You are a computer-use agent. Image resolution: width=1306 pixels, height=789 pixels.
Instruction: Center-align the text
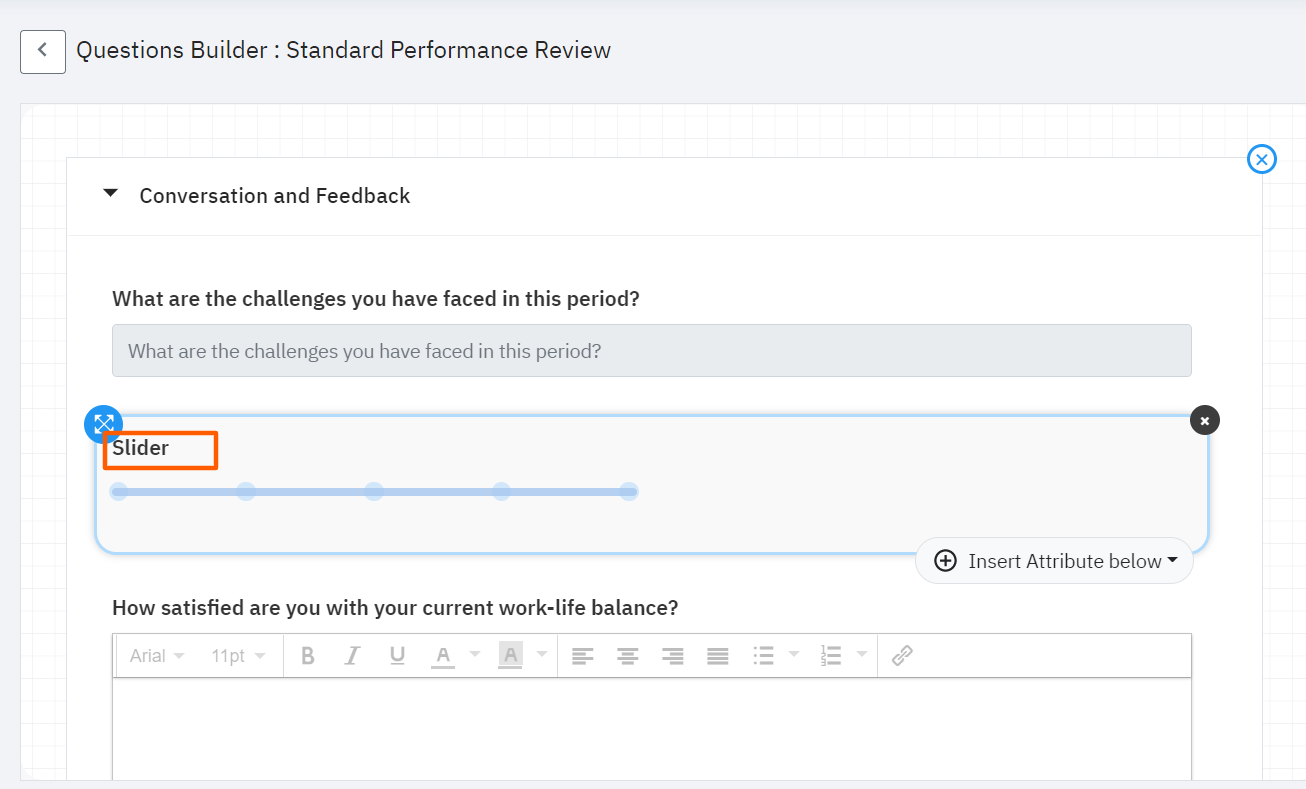coord(627,655)
